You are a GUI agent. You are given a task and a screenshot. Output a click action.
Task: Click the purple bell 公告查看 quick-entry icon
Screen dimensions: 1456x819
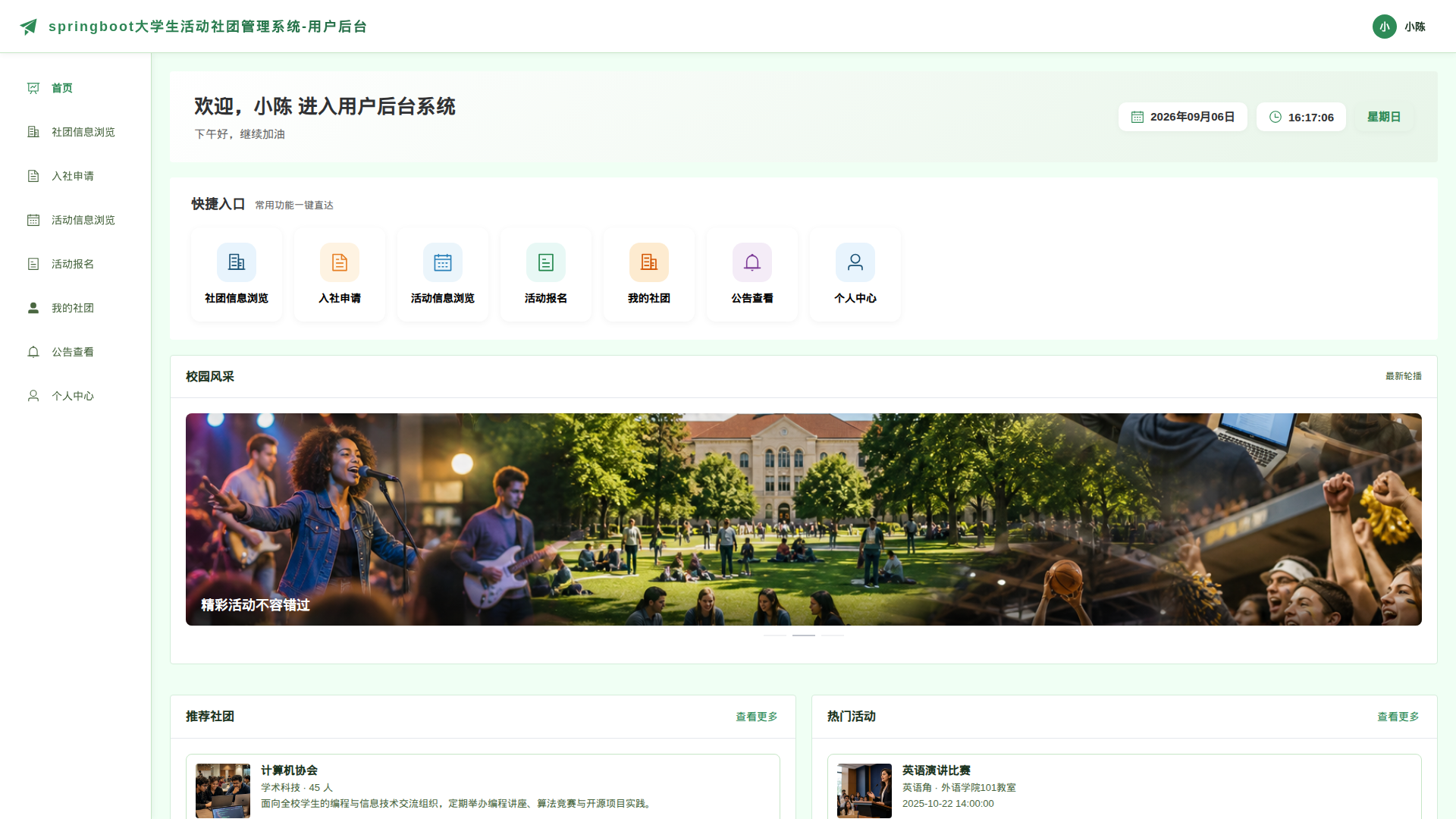coord(752,262)
